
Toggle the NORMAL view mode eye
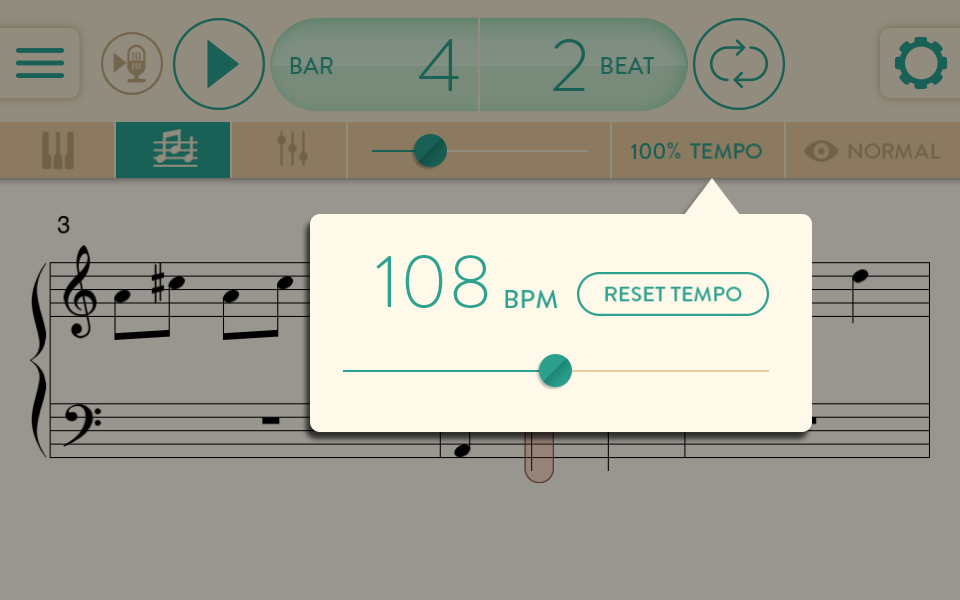[872, 151]
